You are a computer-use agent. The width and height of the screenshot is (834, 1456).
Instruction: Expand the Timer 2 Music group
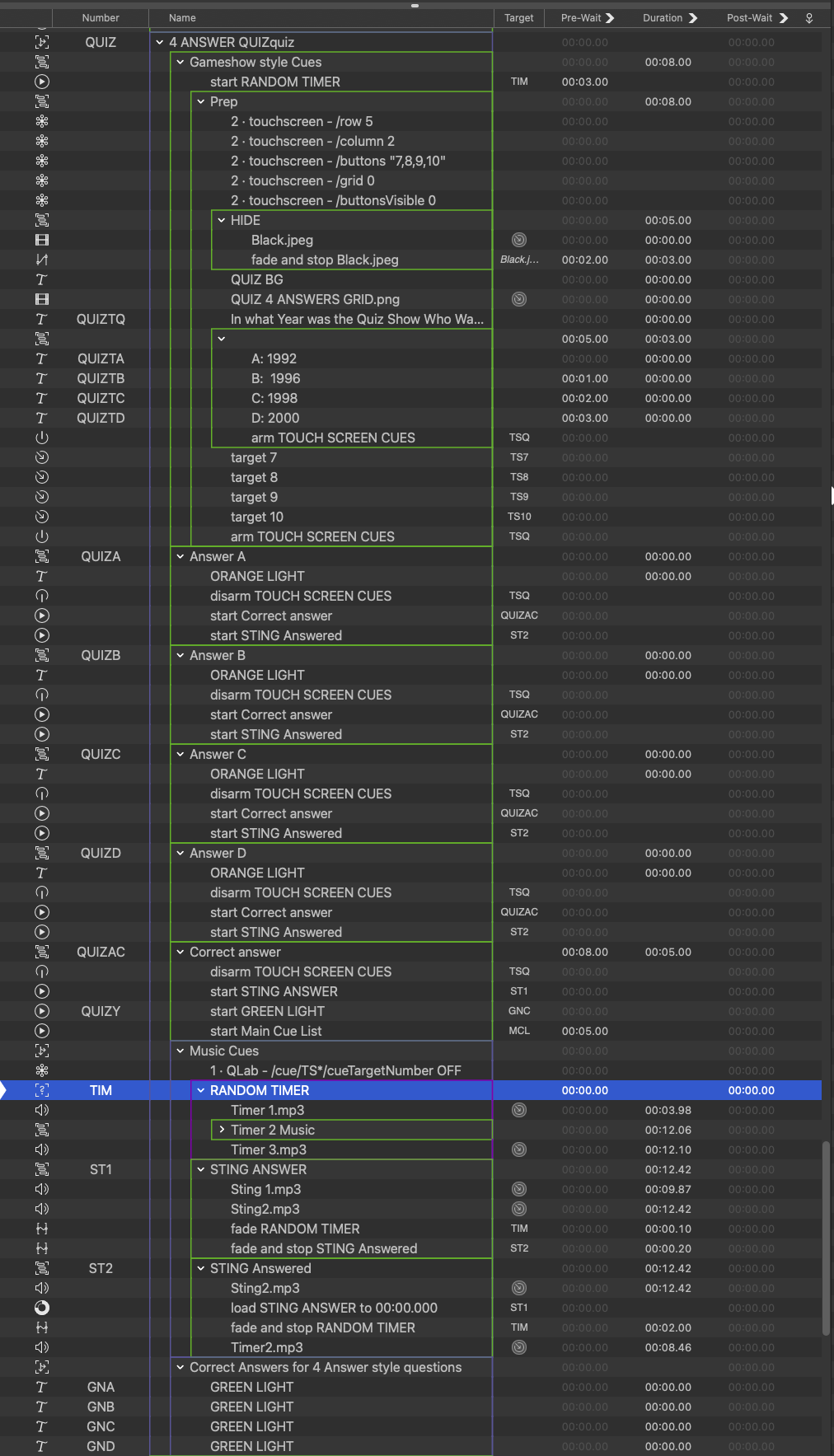(x=222, y=1130)
